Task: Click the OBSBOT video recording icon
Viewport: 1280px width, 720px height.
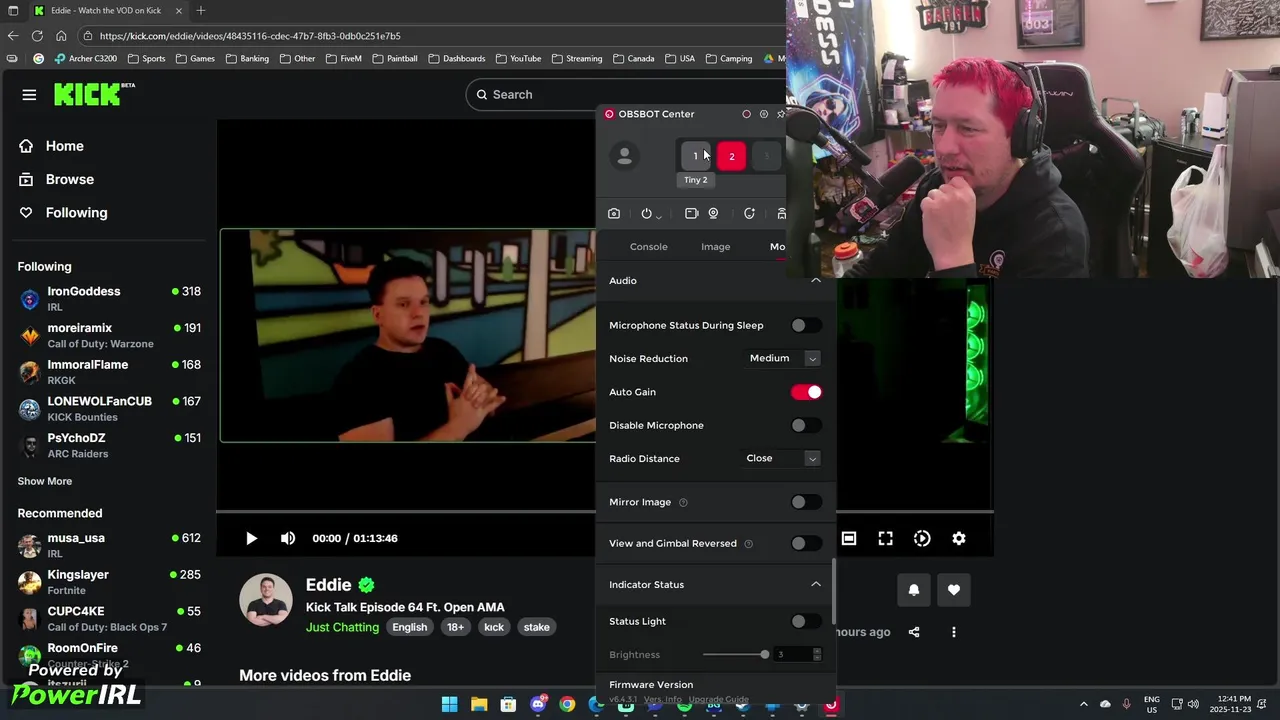Action: coord(691,214)
